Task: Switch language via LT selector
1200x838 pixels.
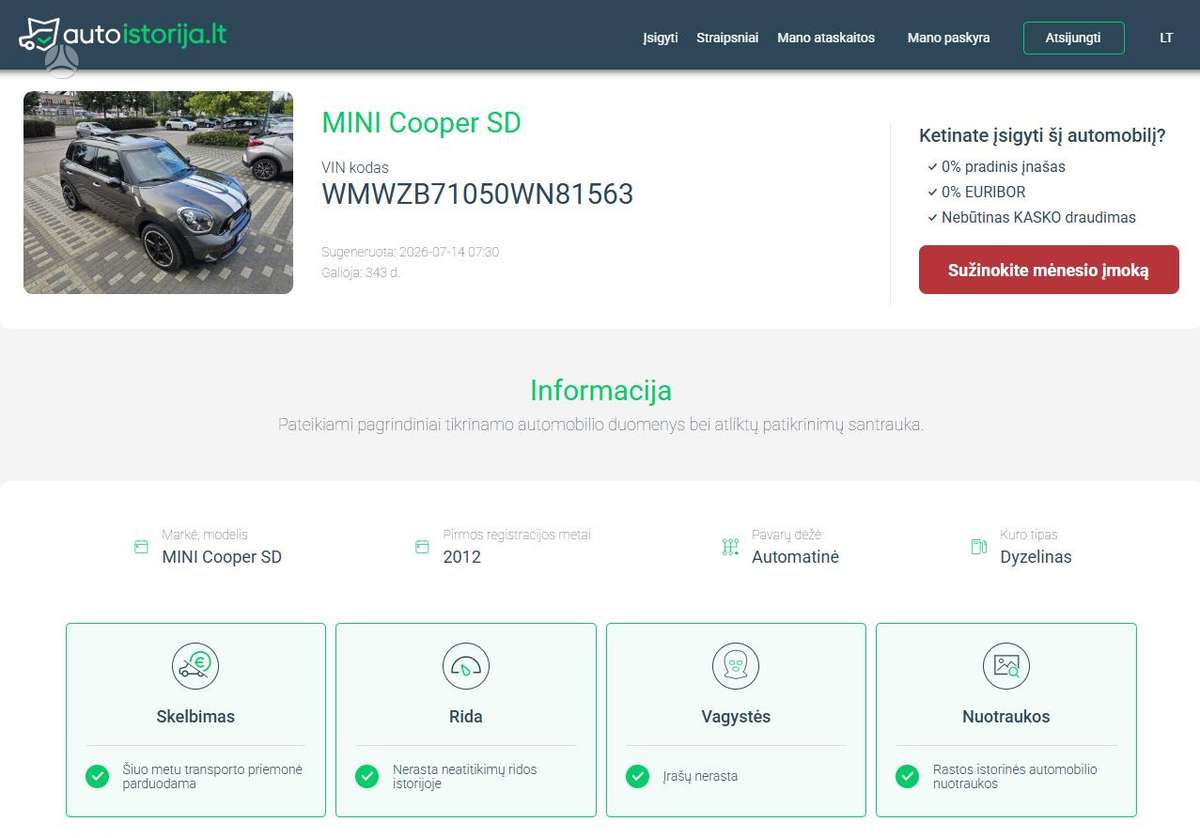Action: 1166,38
